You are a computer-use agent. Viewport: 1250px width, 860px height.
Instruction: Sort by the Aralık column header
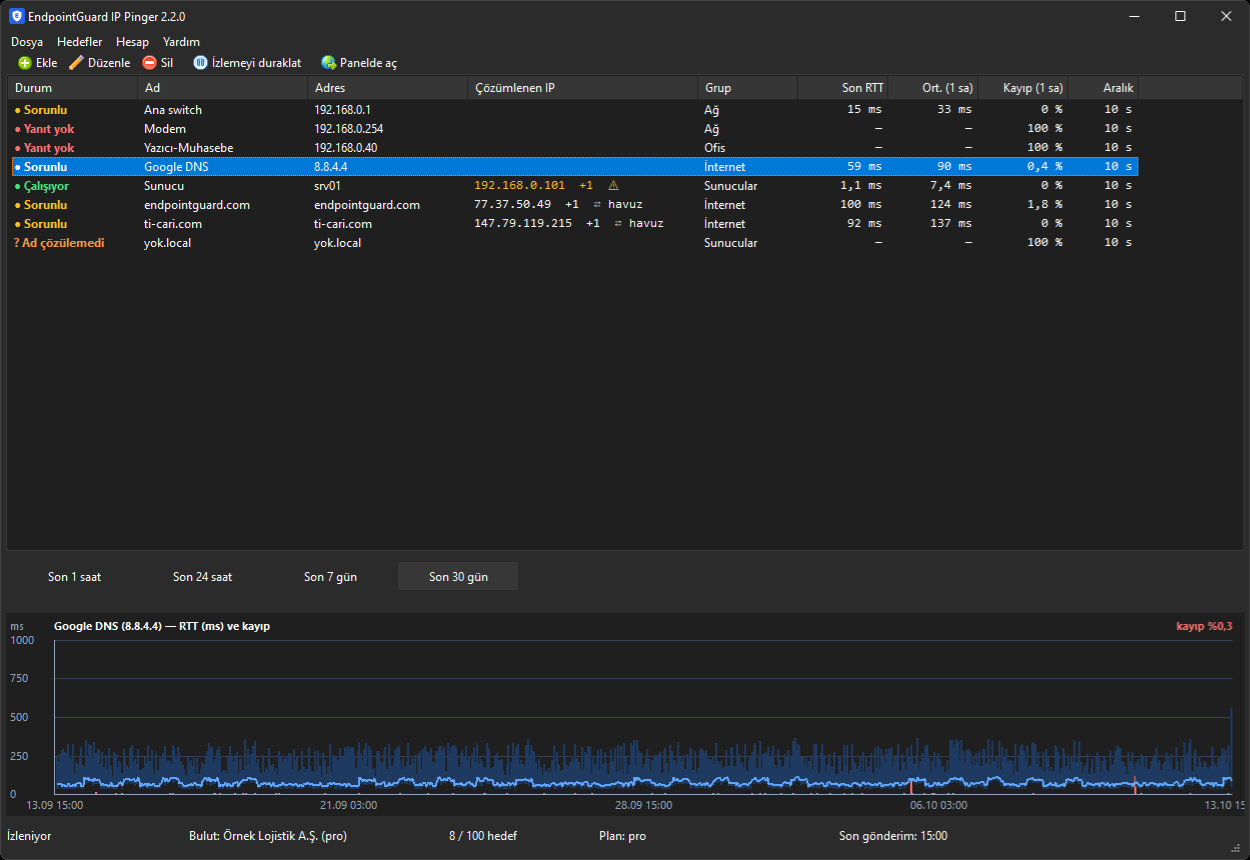point(1103,88)
